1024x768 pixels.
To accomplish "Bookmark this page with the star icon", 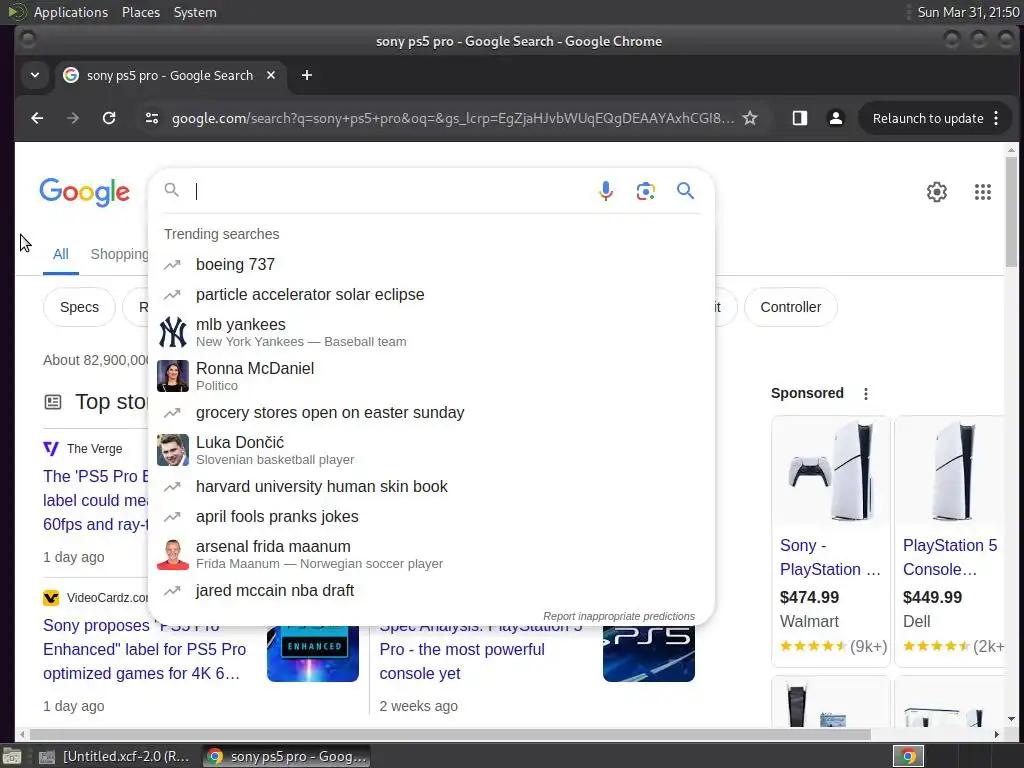I will point(750,118).
